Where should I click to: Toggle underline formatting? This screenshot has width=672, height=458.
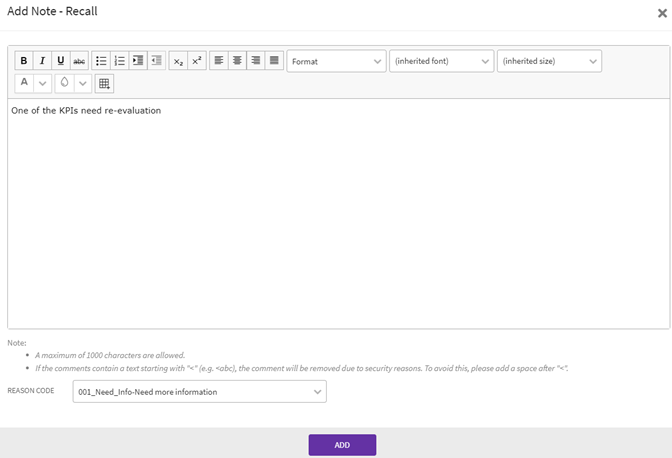pyautogui.click(x=60, y=61)
